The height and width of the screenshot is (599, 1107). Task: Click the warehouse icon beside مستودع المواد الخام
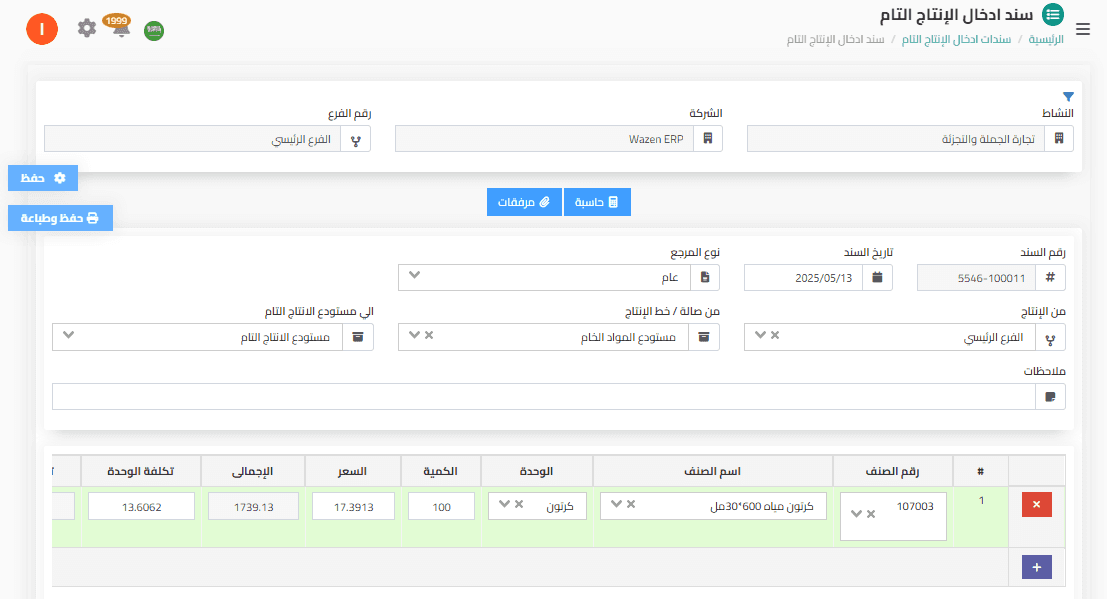(x=704, y=337)
